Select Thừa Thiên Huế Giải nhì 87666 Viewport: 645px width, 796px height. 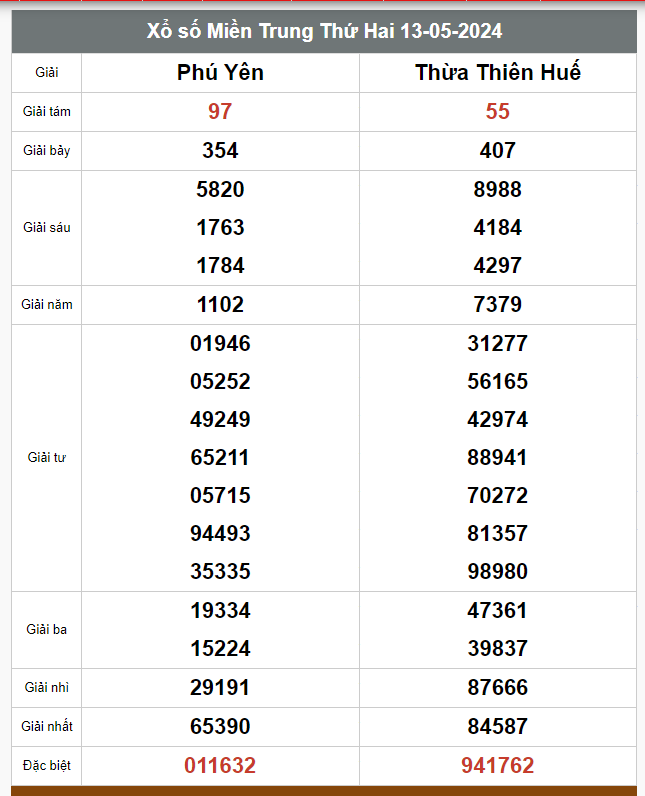(498, 687)
